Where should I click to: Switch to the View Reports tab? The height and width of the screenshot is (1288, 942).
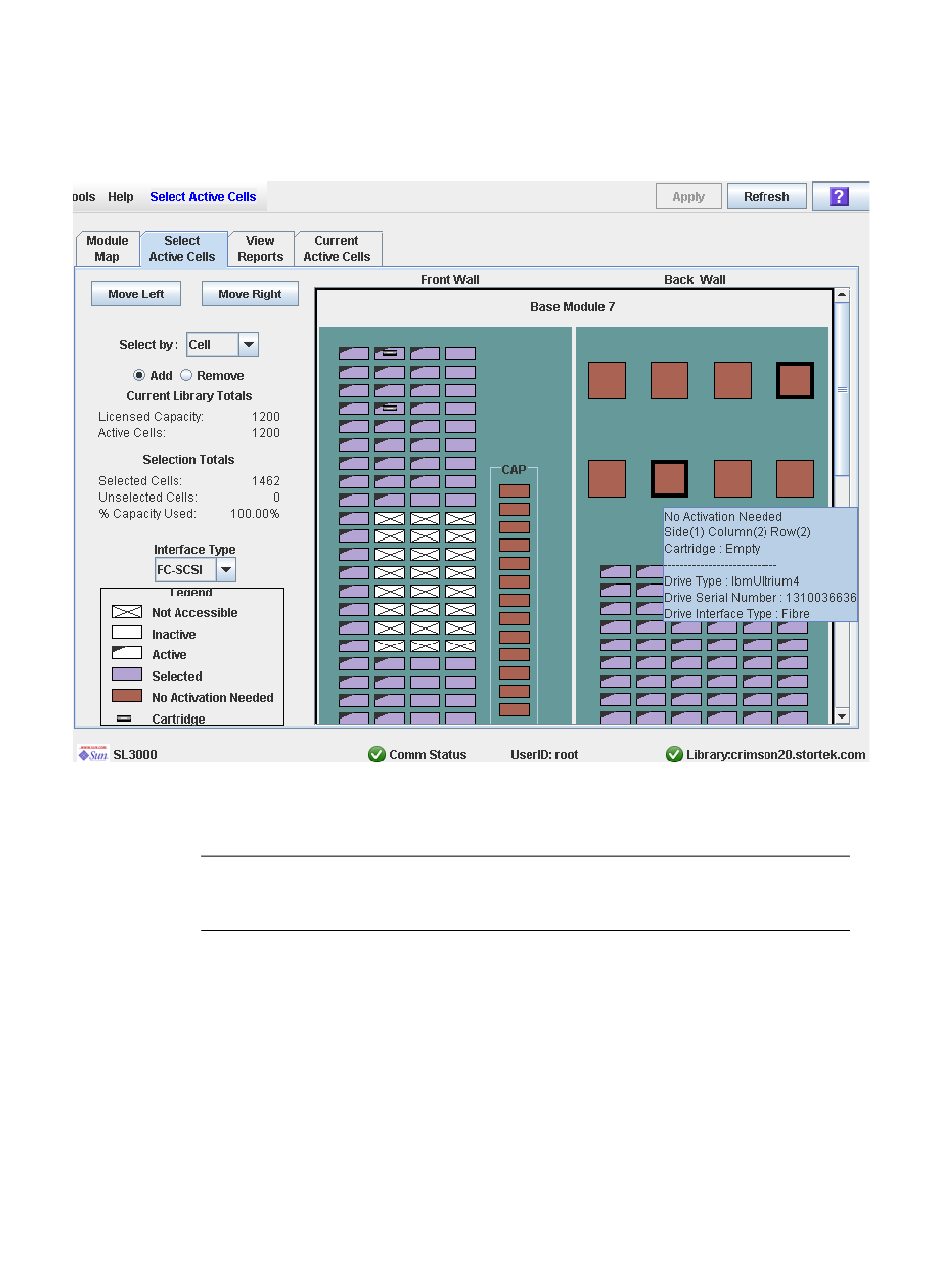click(260, 249)
